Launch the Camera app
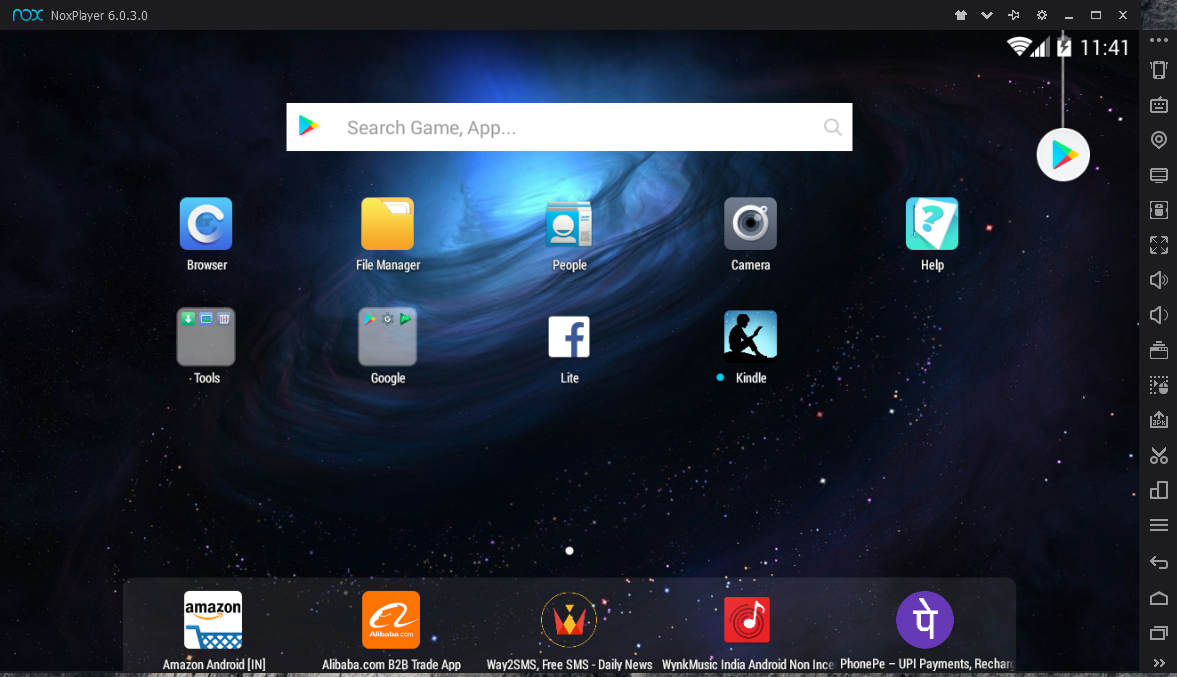The image size is (1177, 677). click(x=751, y=224)
